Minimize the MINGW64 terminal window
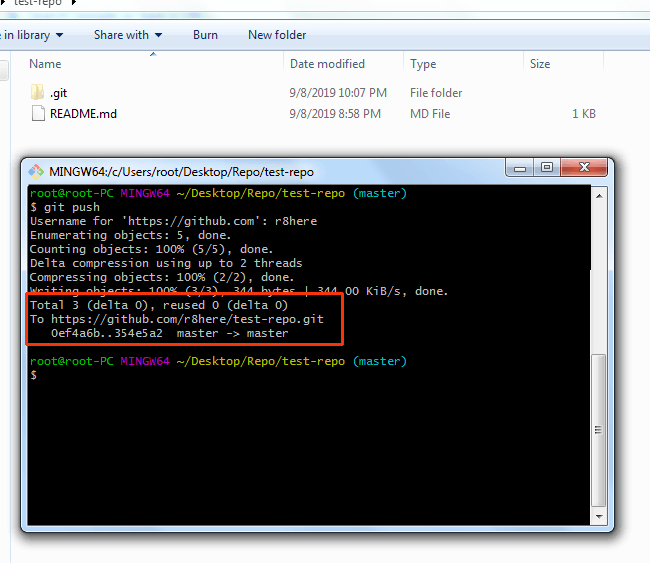The height and width of the screenshot is (563, 650). 520,168
